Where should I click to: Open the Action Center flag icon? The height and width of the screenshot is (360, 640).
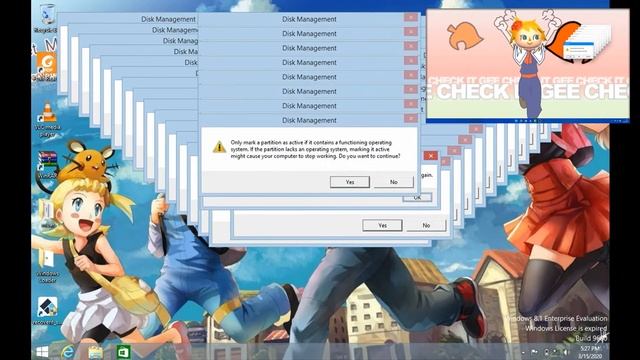tap(534, 352)
